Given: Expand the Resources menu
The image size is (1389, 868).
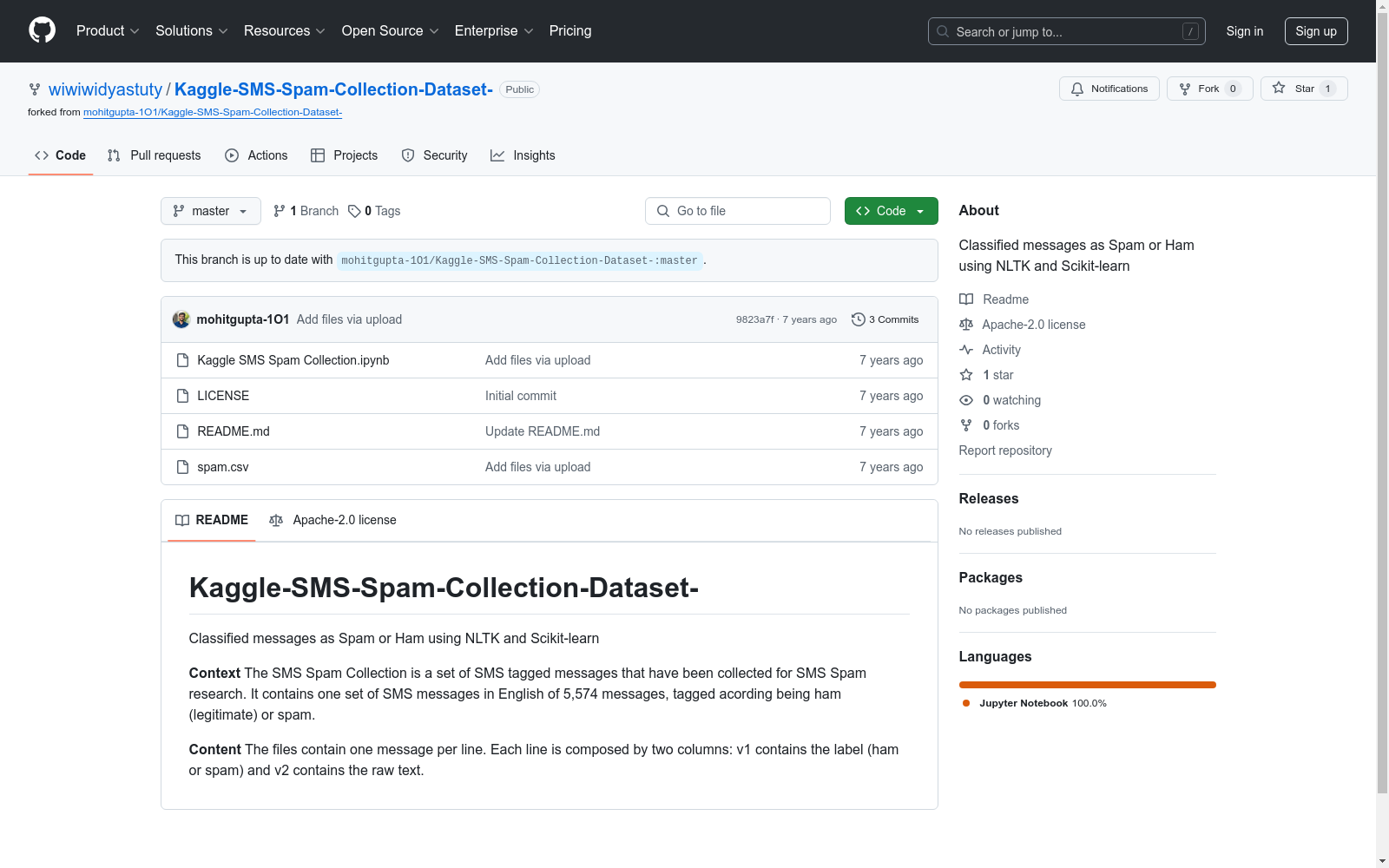Looking at the screenshot, I should tap(285, 31).
